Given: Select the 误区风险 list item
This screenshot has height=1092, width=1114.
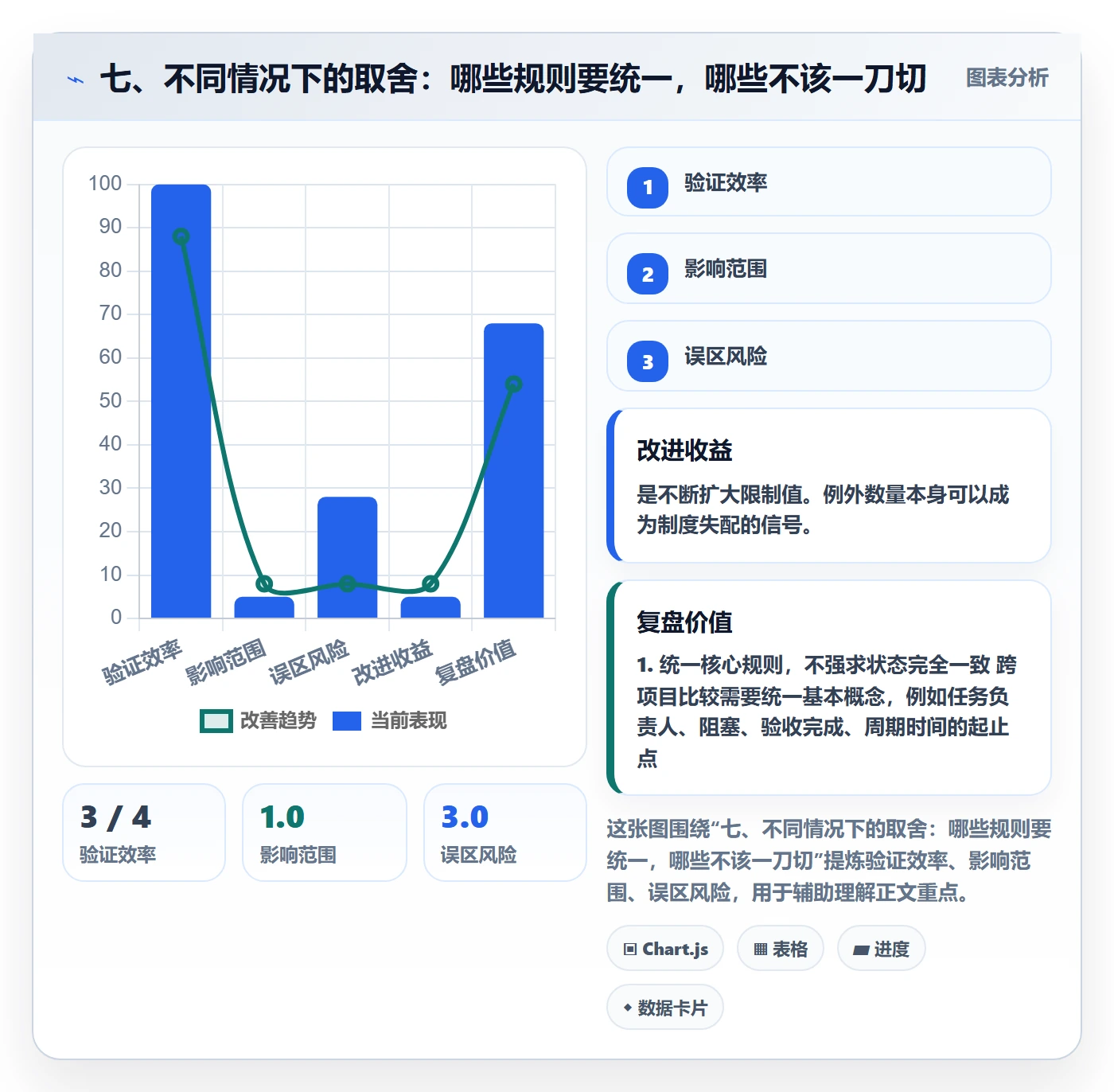Looking at the screenshot, I should 829,356.
